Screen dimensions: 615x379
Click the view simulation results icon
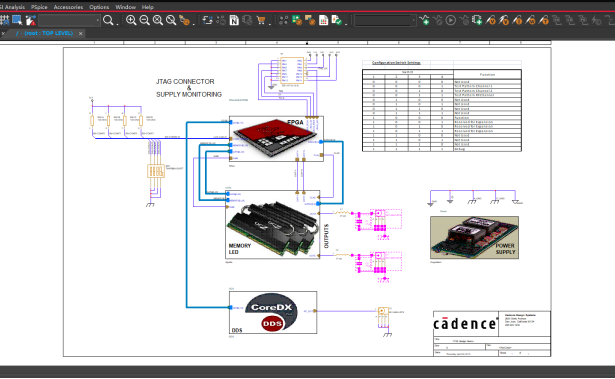click(x=464, y=20)
